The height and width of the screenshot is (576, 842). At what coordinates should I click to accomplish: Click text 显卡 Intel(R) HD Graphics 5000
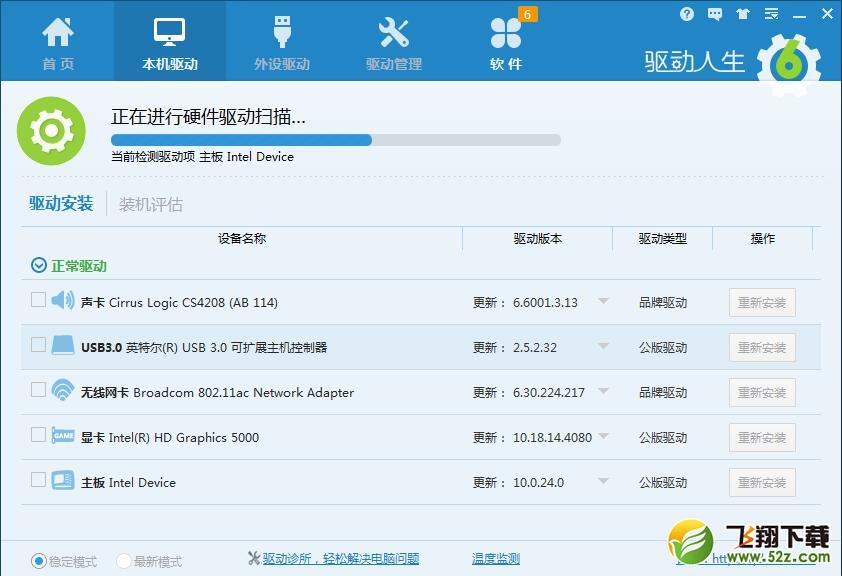(170, 438)
